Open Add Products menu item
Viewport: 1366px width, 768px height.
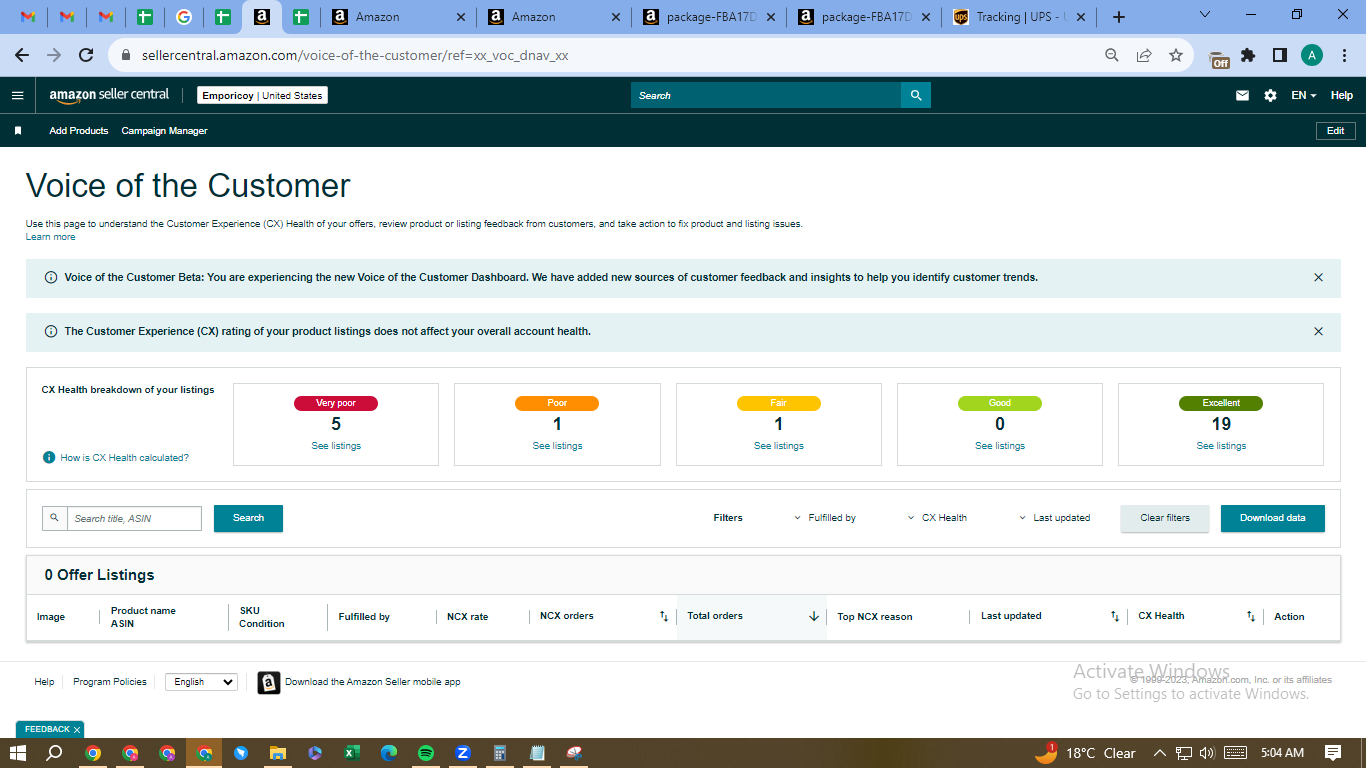pyautogui.click(x=79, y=131)
